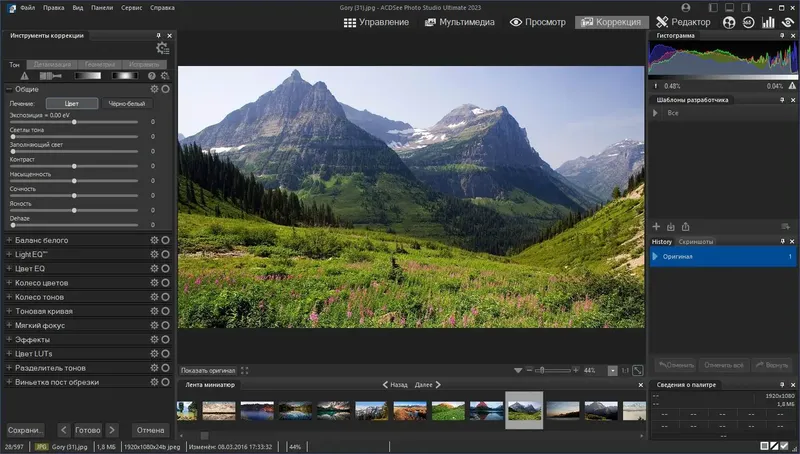
Task: Pin the Гистограмма panel
Action: (x=782, y=36)
